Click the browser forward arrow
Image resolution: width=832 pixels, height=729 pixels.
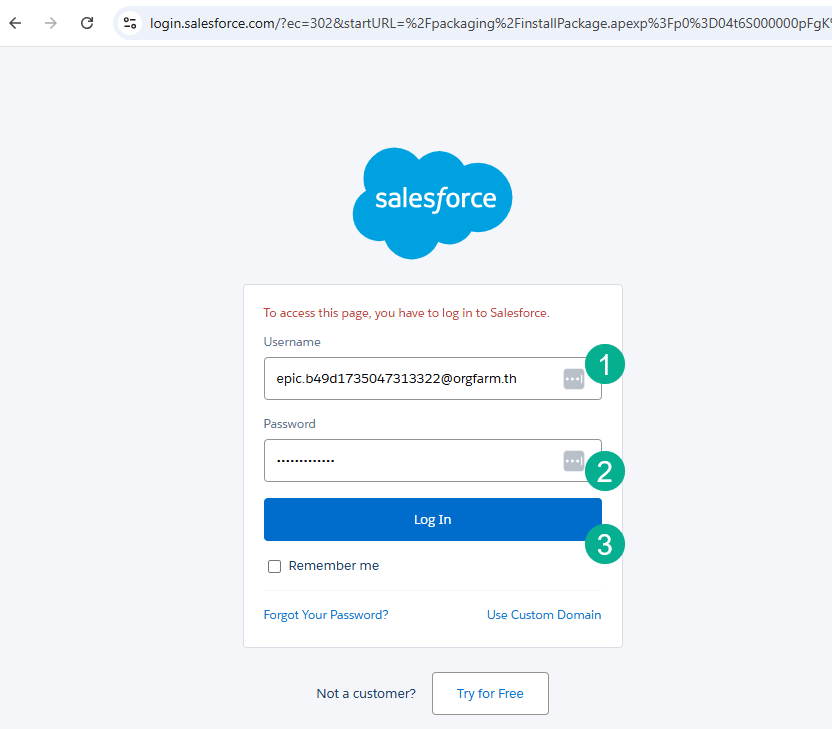click(x=51, y=22)
